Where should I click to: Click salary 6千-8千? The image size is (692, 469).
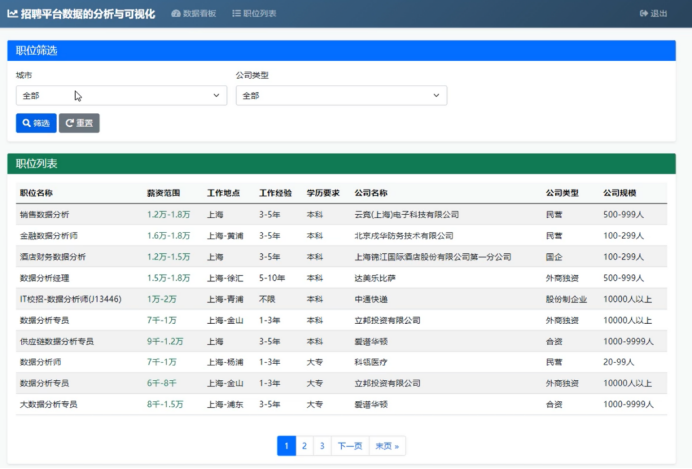[x=162, y=383]
